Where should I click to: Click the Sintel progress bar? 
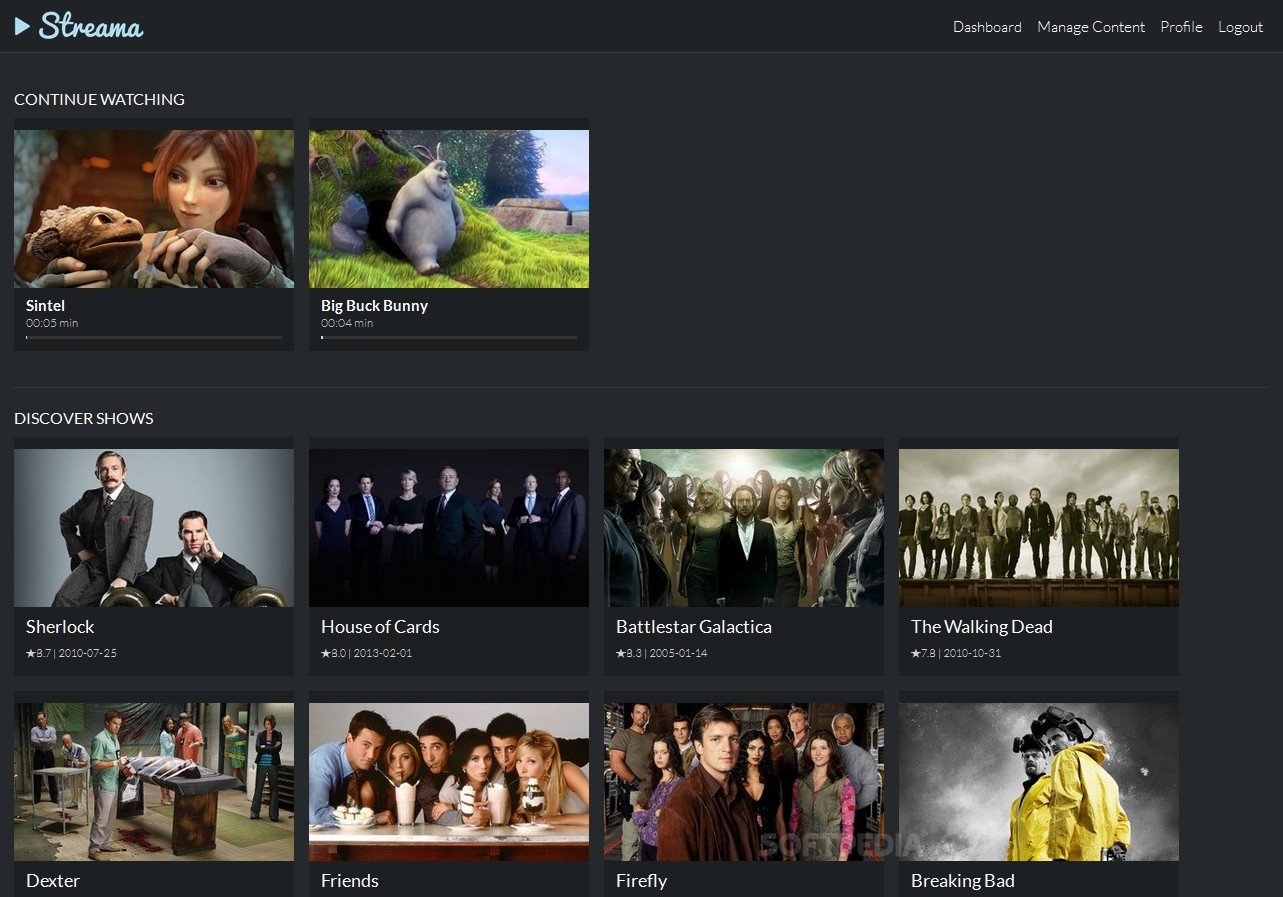pyautogui.click(x=154, y=338)
